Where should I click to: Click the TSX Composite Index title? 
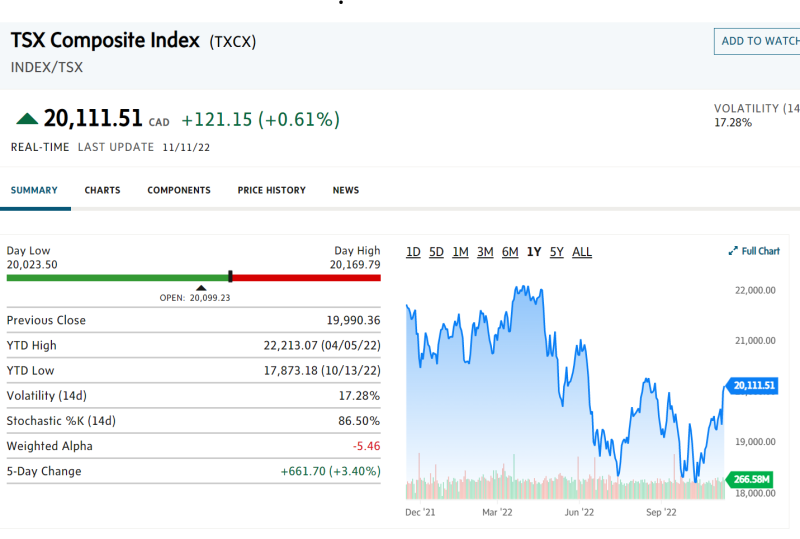(x=105, y=40)
